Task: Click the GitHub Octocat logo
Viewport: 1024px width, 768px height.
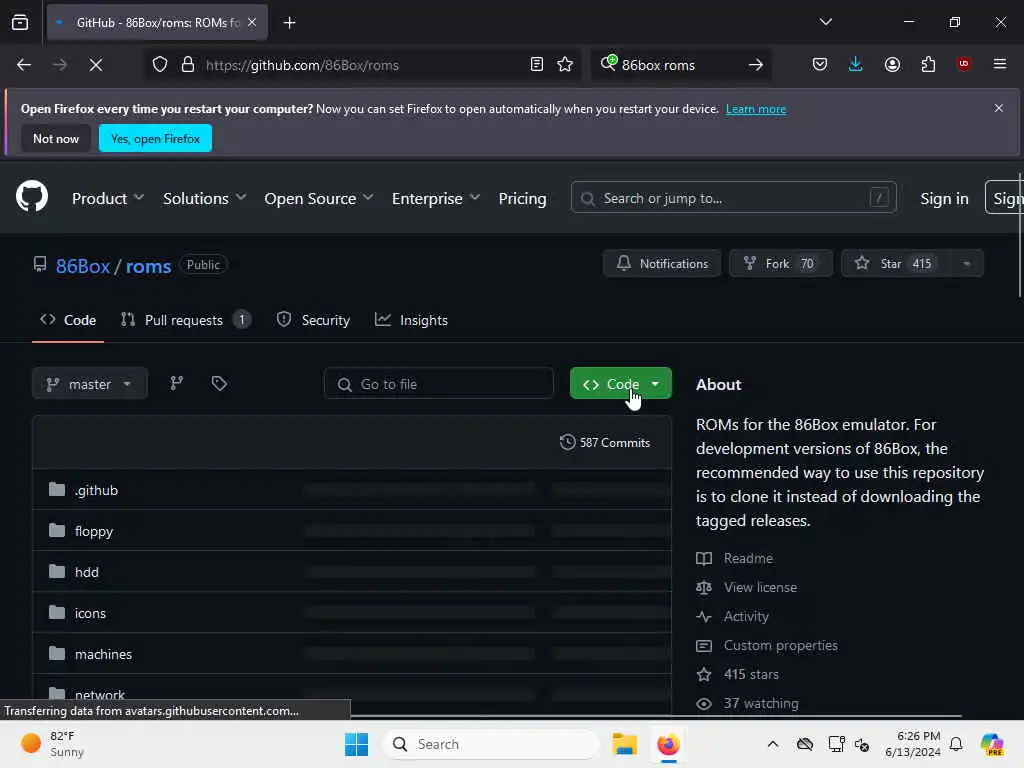Action: 31,196
